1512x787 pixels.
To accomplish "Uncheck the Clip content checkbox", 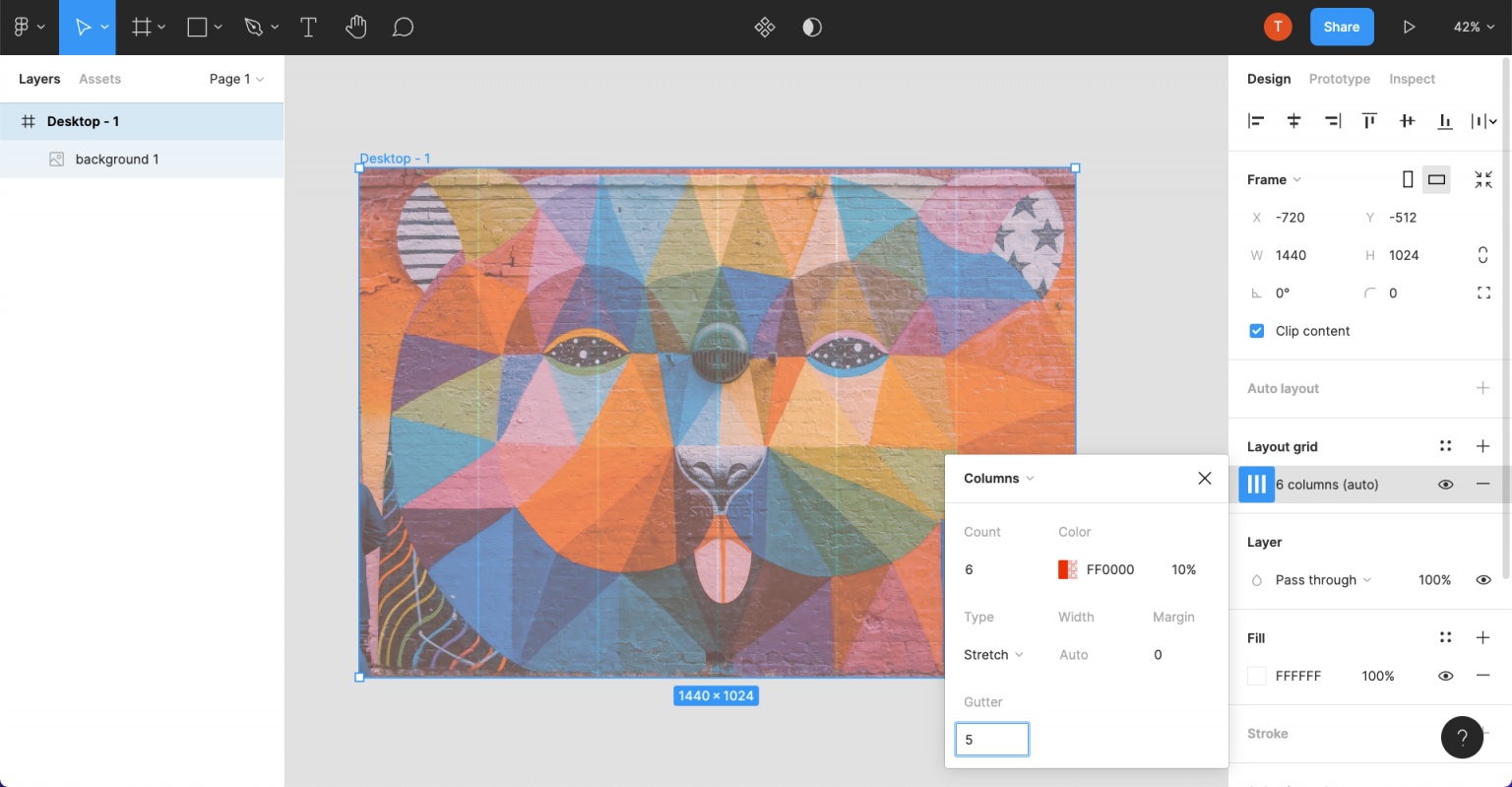I will tap(1257, 331).
